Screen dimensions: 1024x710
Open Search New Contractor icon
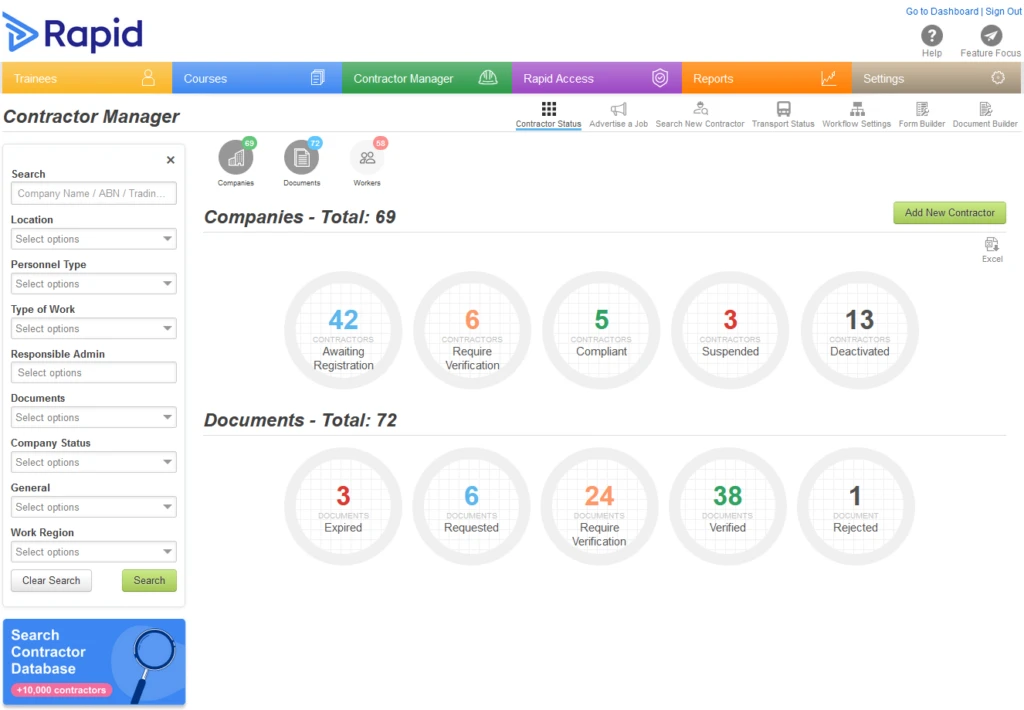coord(700,108)
